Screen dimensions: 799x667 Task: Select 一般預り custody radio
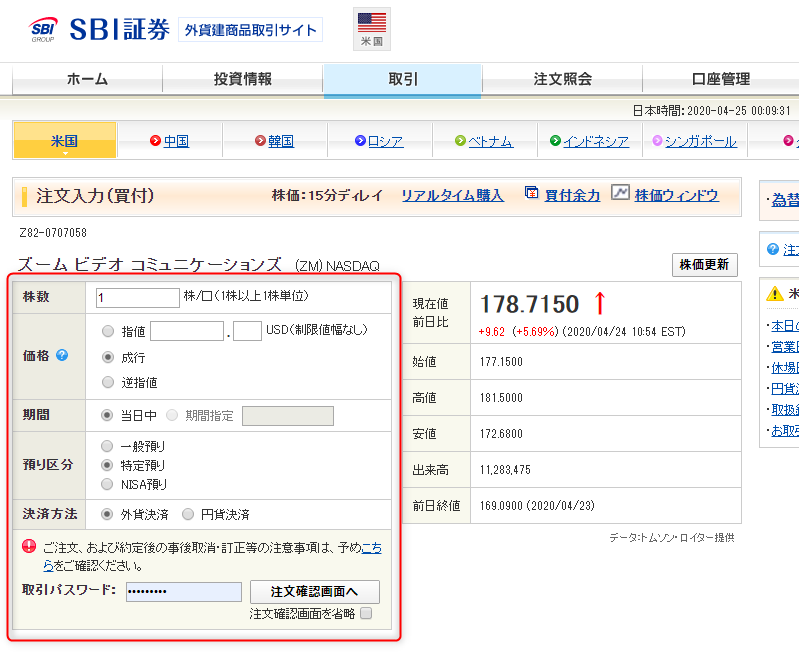coord(107,446)
